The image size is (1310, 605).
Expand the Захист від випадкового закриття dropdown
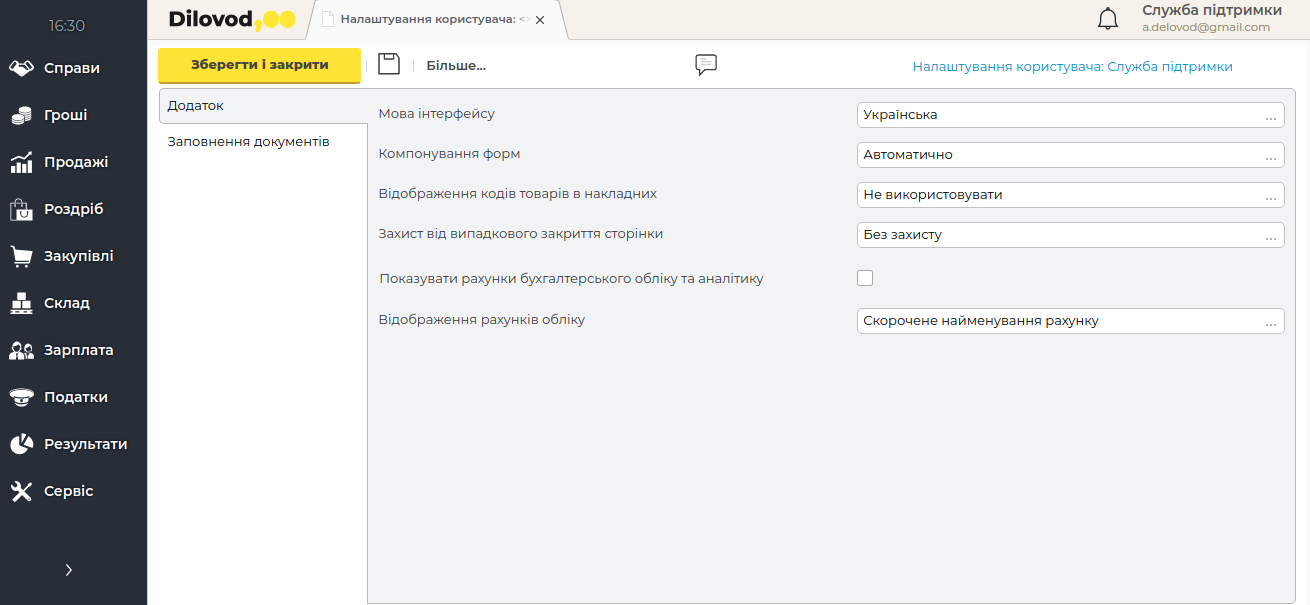(1271, 235)
